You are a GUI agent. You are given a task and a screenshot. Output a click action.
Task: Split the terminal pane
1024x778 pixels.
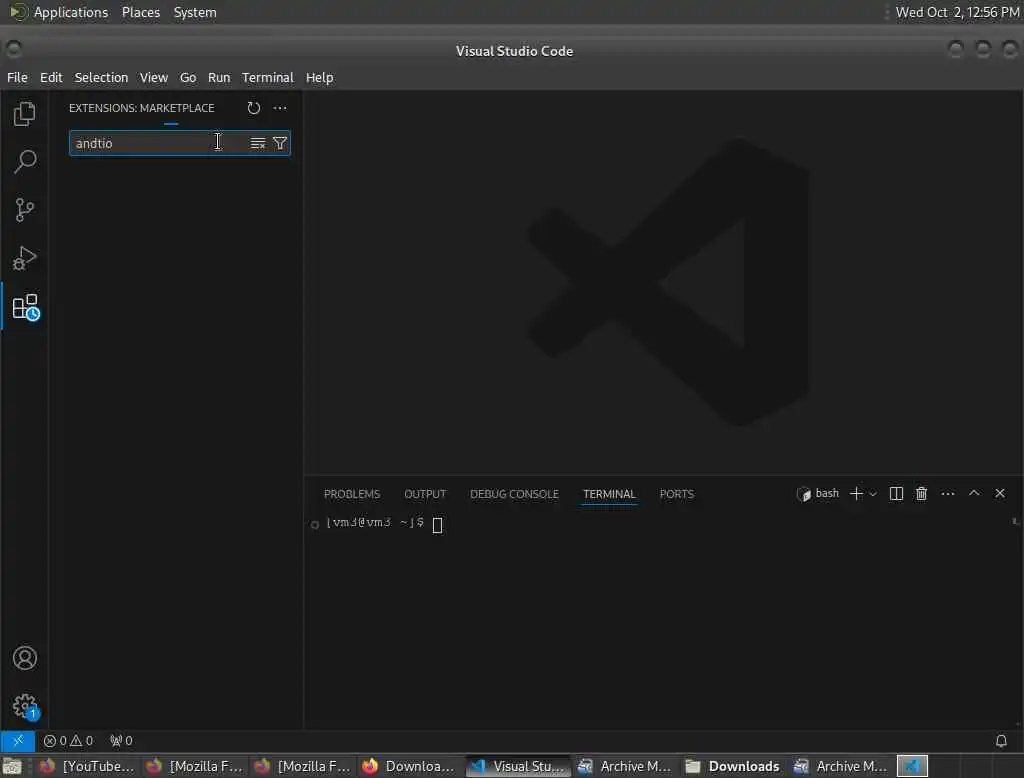[896, 494]
